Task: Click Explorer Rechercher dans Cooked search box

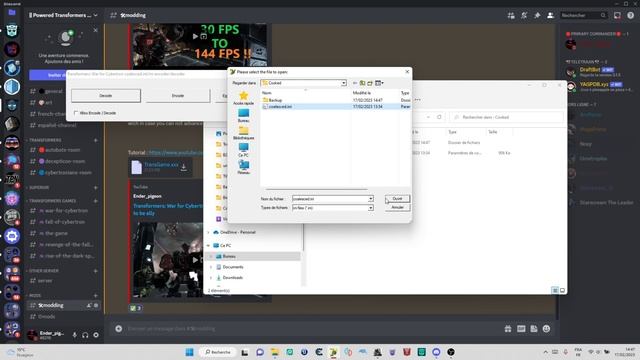Action: 506,117
